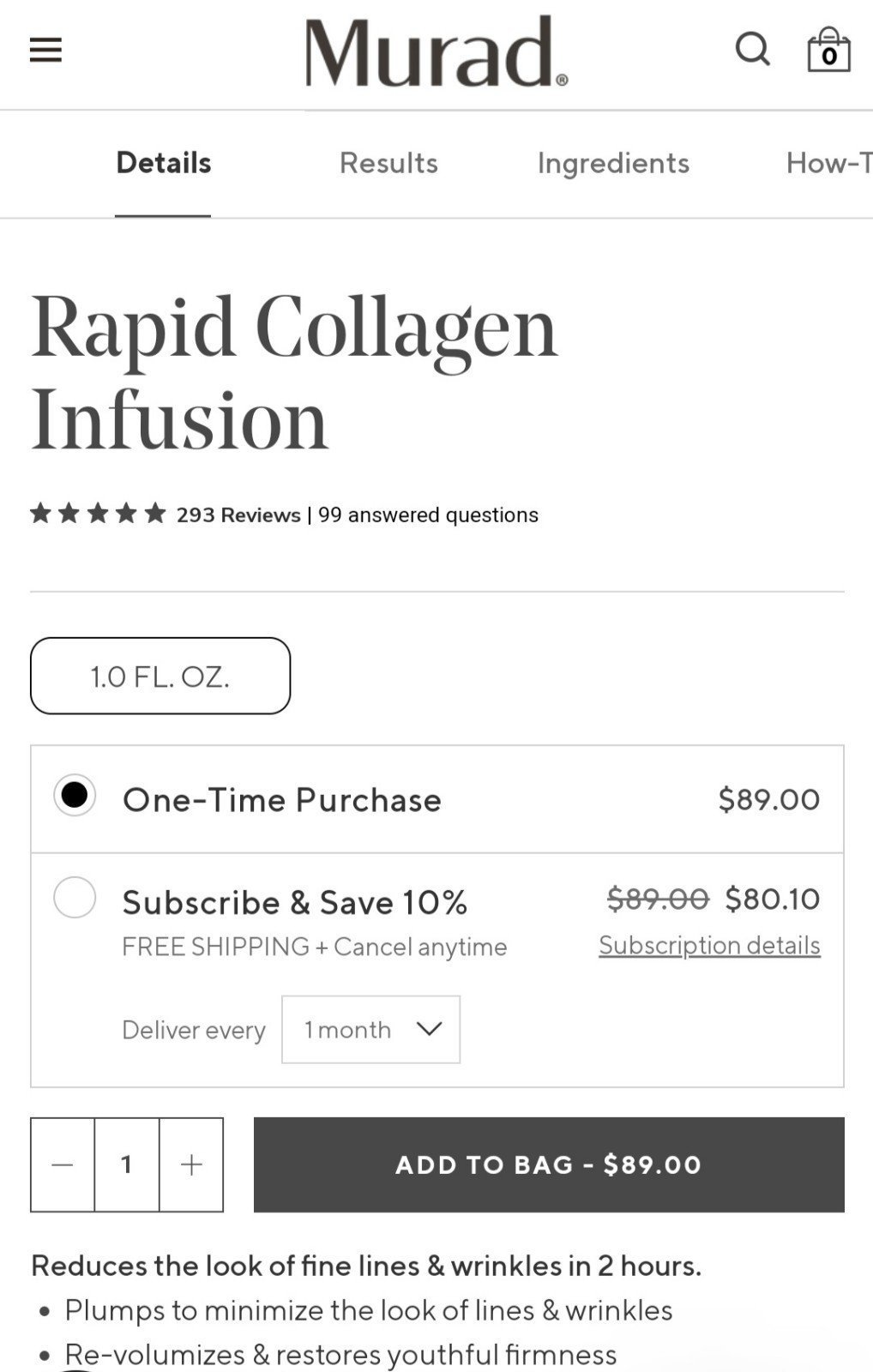Open the Details tab
Viewport: 873px width, 1372px height.
tap(163, 163)
